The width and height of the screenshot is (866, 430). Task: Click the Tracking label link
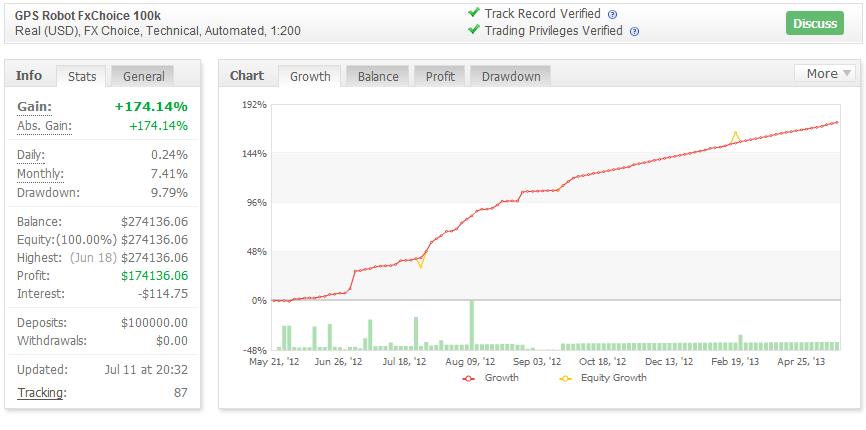point(41,393)
